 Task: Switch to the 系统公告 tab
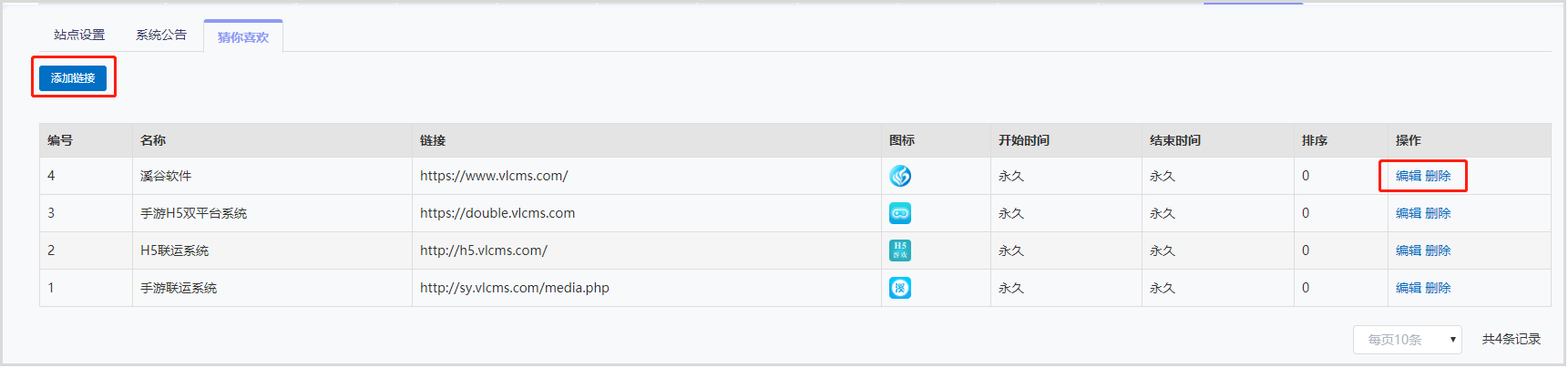click(161, 35)
